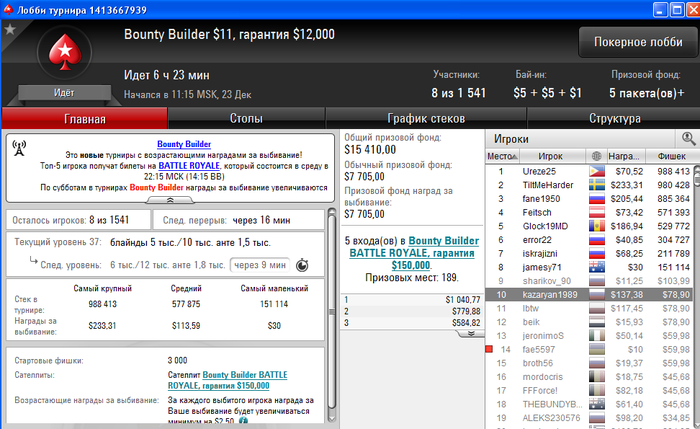
Task: Select player jamesy71
Action: coord(589,267)
